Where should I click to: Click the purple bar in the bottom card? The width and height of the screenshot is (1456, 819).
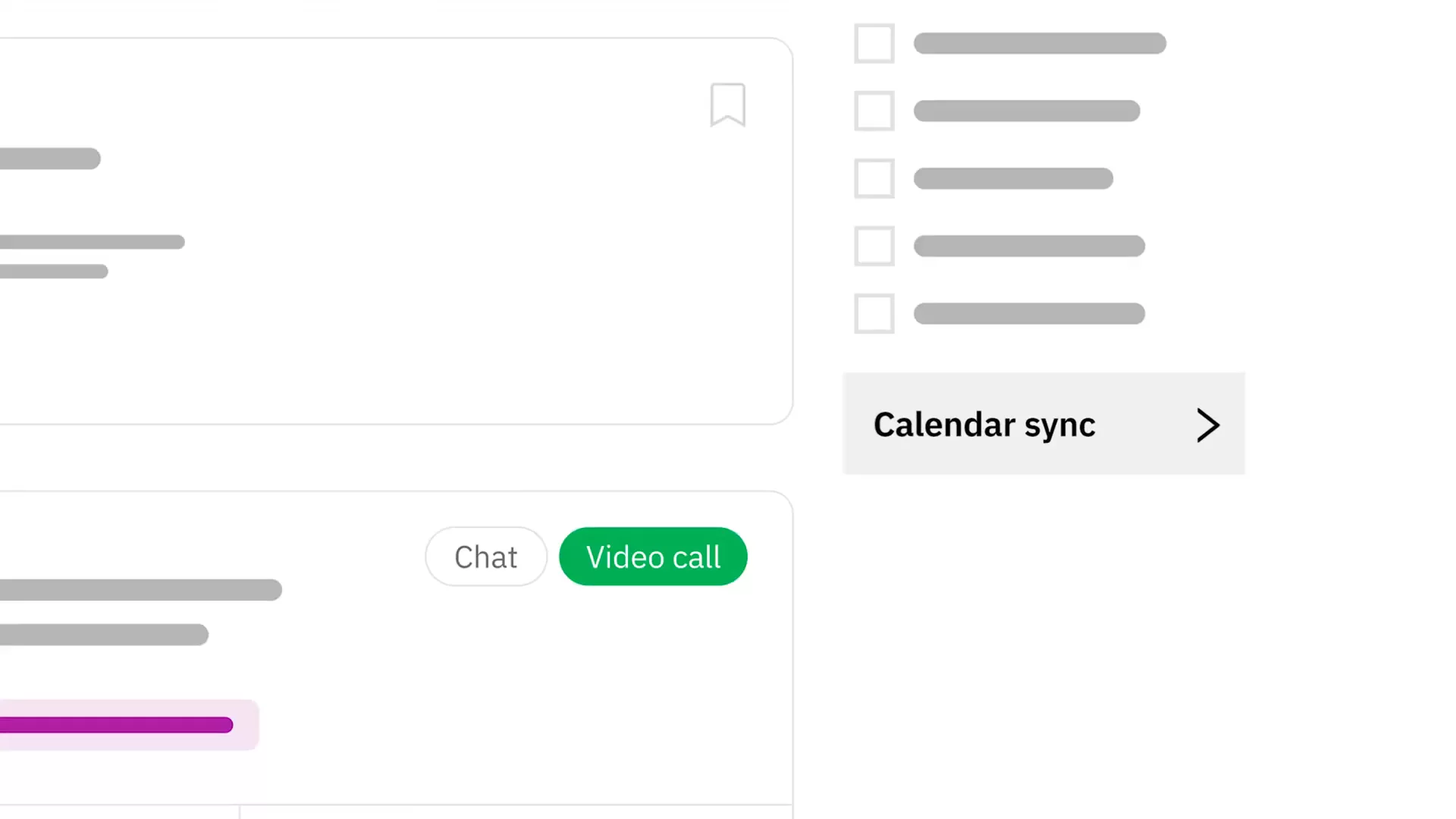pyautogui.click(x=114, y=725)
